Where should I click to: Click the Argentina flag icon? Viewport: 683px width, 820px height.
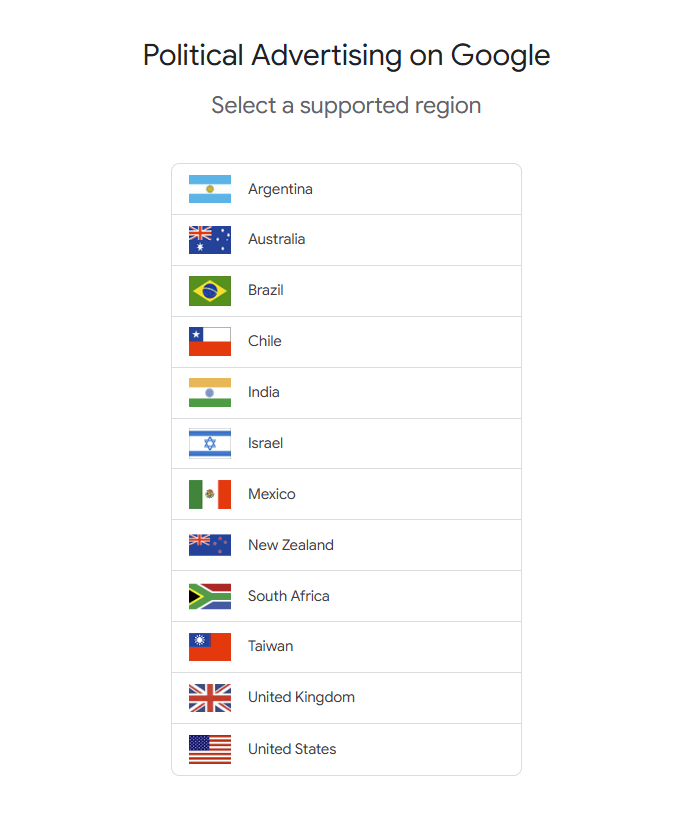(210, 189)
